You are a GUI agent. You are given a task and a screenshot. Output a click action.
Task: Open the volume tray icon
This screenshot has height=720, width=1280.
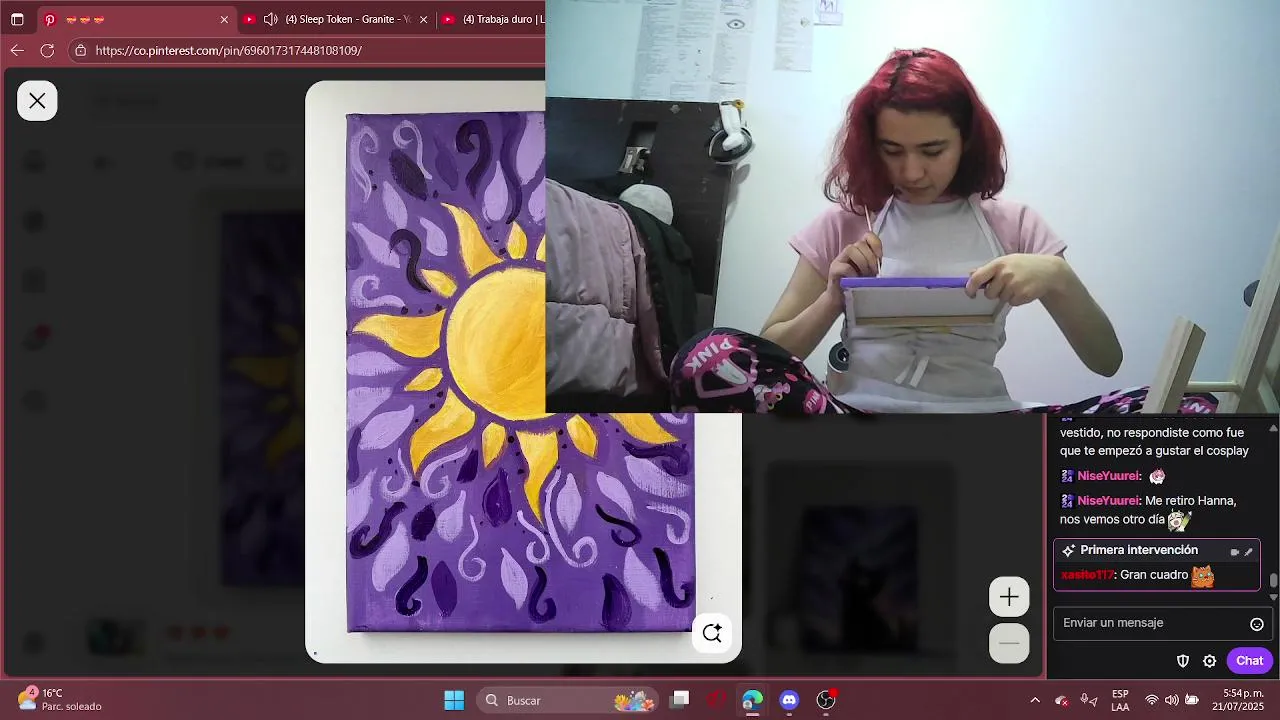click(1172, 700)
